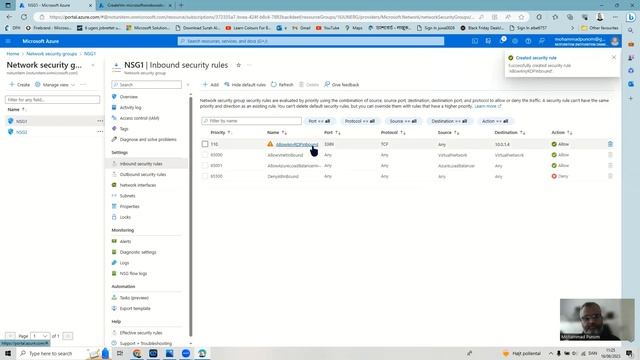Open Activity log in the NSG1 menu
This screenshot has width=640, height=360.
point(130,107)
